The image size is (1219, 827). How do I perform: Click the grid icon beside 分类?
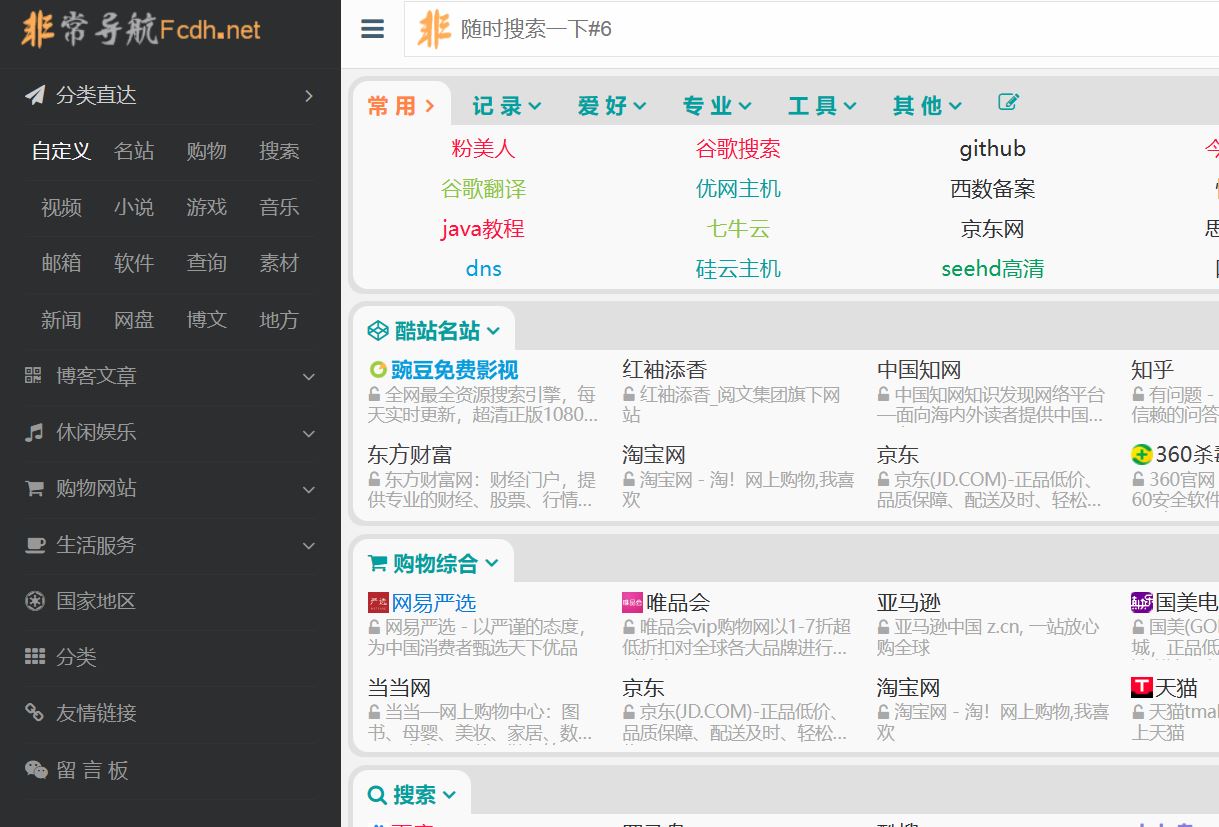pyautogui.click(x=35, y=657)
